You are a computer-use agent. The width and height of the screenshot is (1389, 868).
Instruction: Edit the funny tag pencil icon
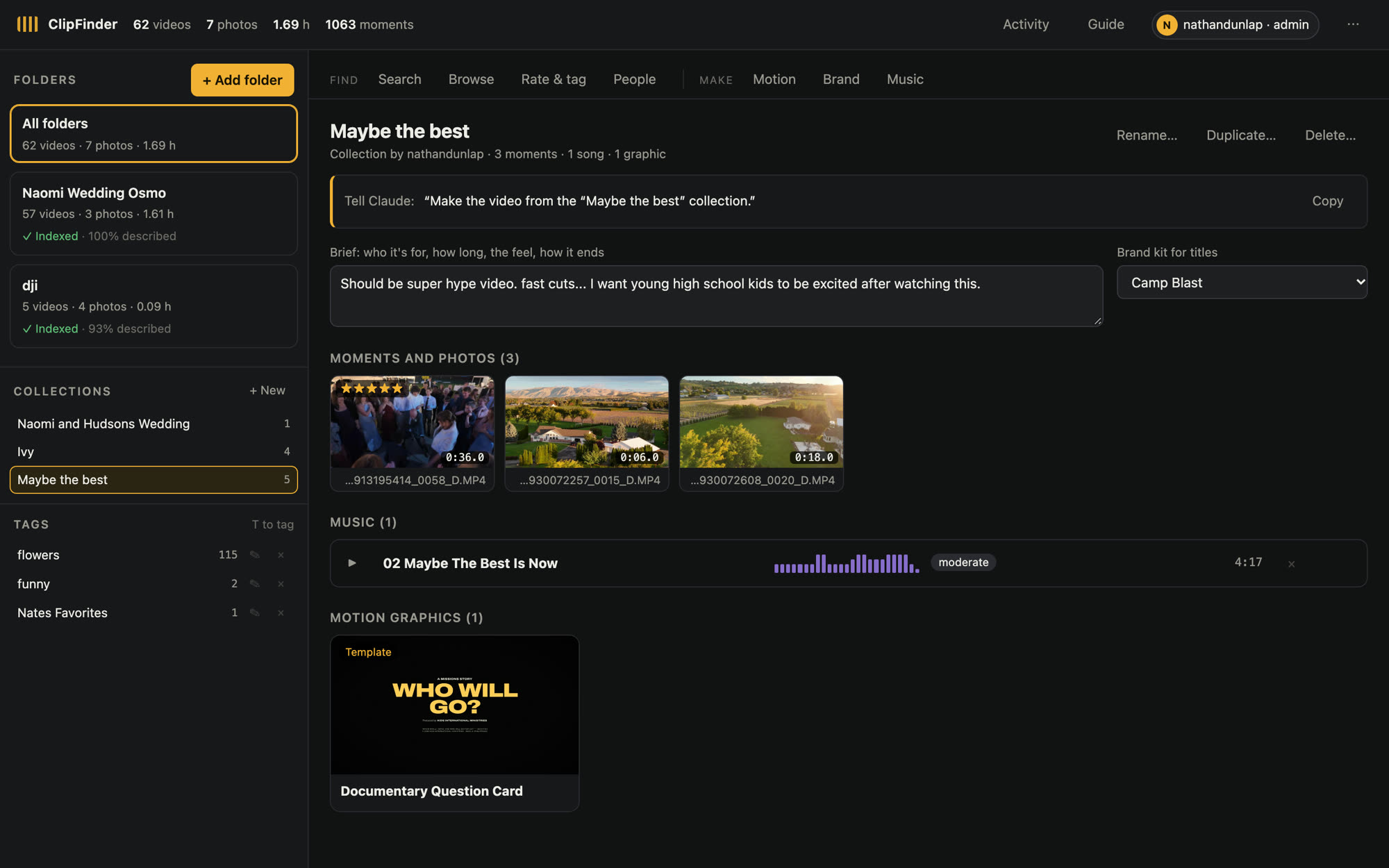pos(255,584)
